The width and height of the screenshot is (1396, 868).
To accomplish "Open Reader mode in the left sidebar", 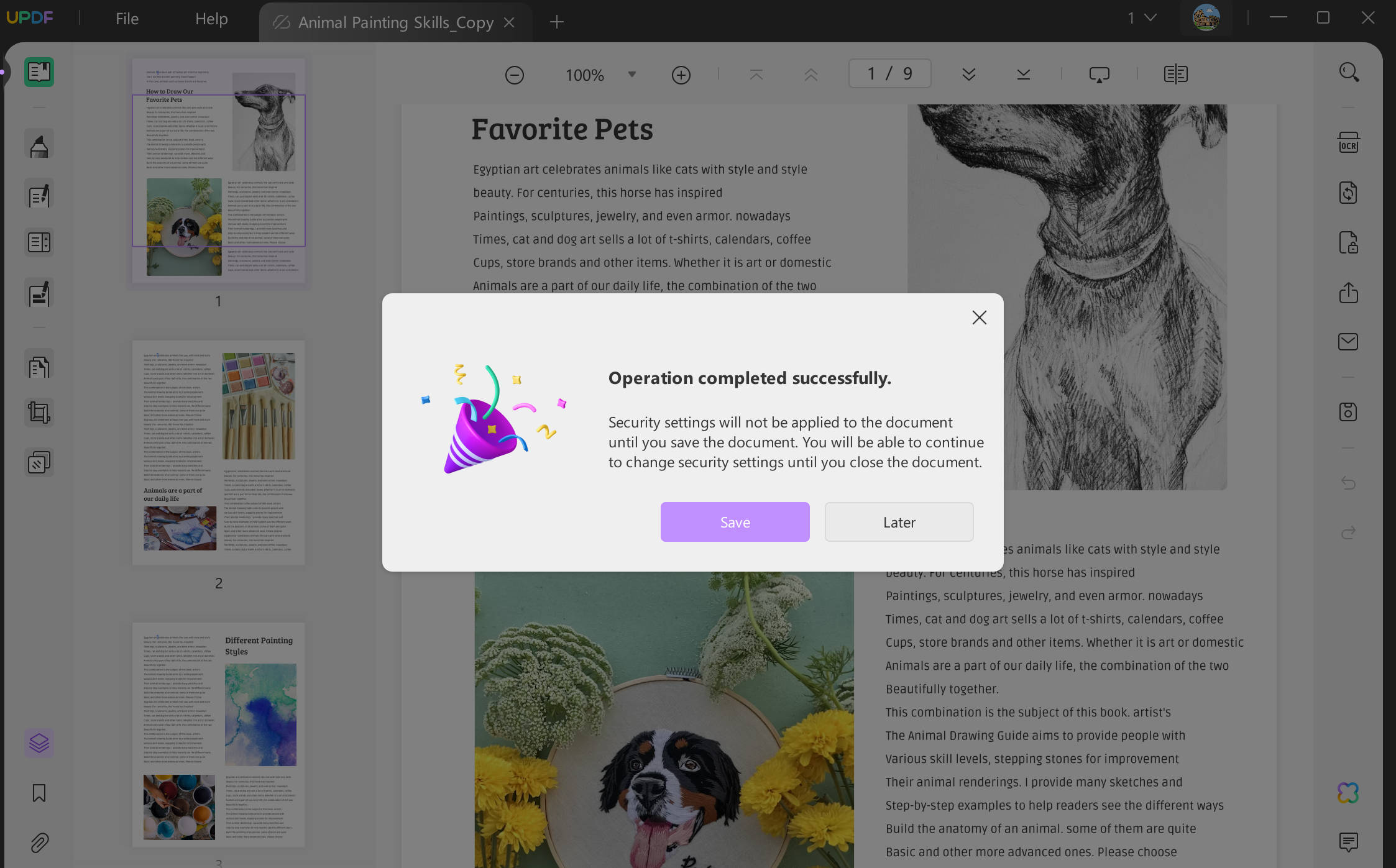I will [x=39, y=71].
